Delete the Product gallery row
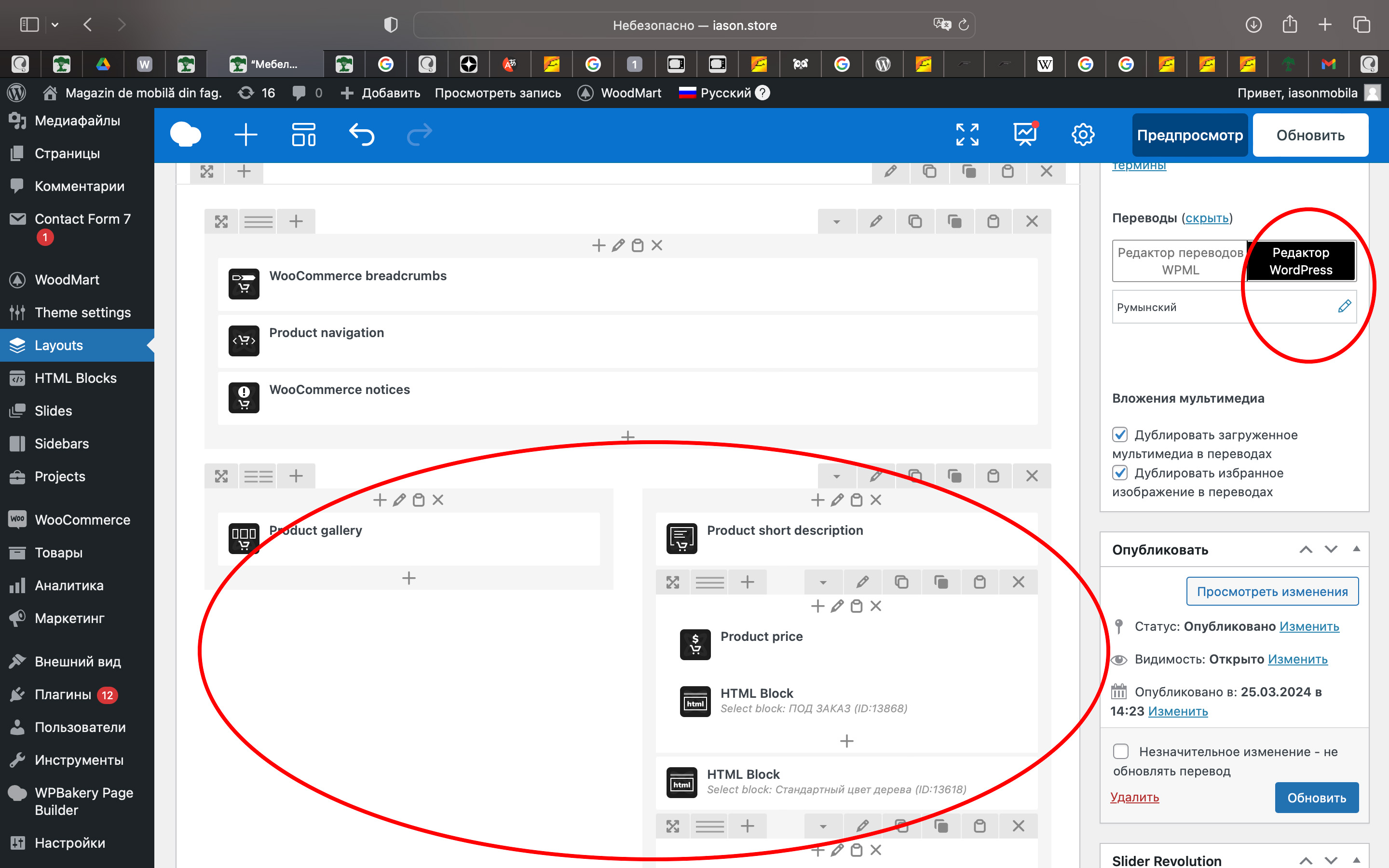This screenshot has height=868, width=1389. pos(1032,476)
